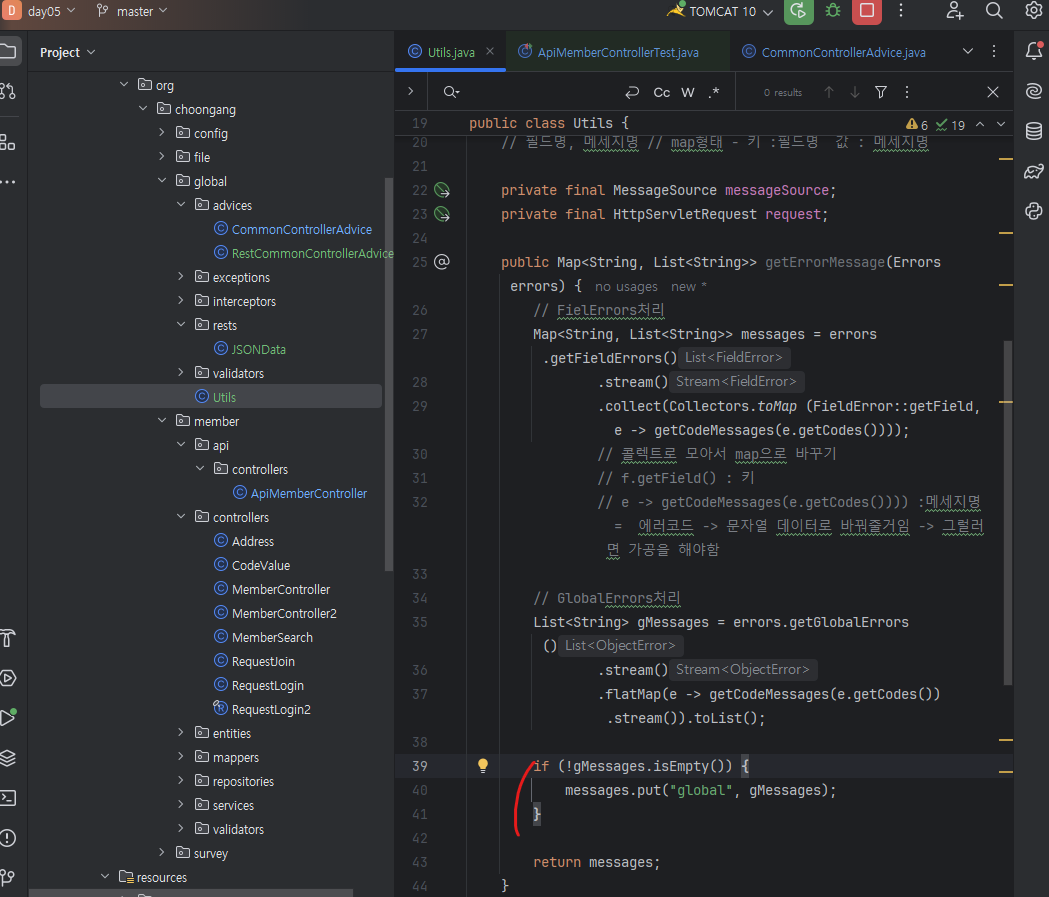Click the editor vertical scrollbar
This screenshot has height=897, width=1049.
click(x=1008, y=512)
